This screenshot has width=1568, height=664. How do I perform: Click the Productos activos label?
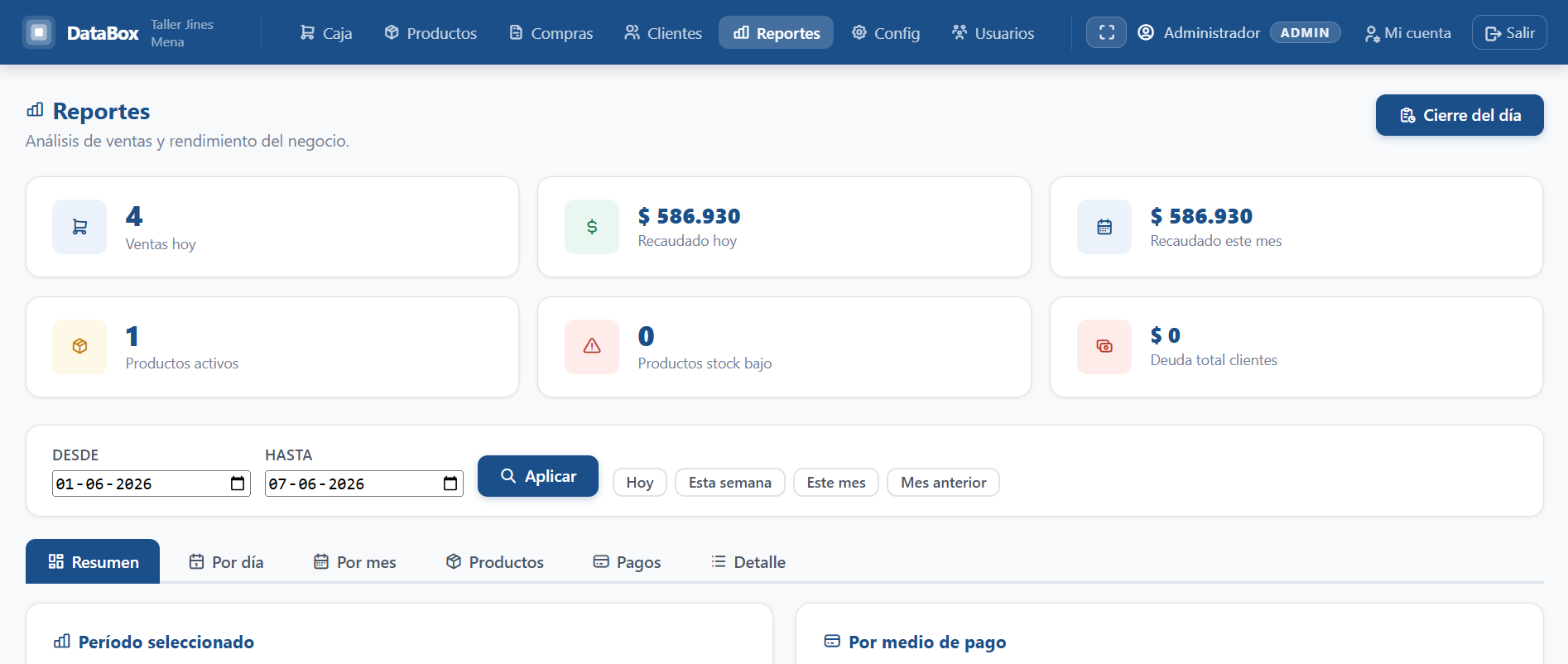(x=182, y=363)
